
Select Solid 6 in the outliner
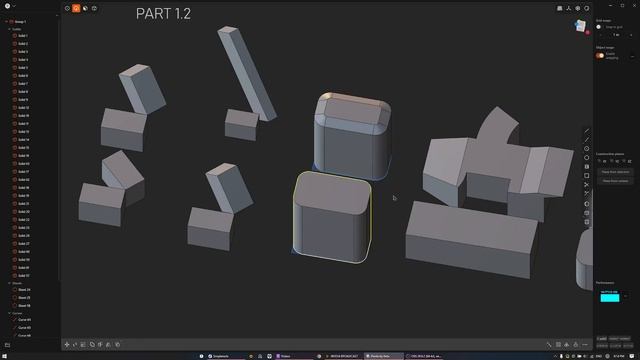[x=23, y=76]
